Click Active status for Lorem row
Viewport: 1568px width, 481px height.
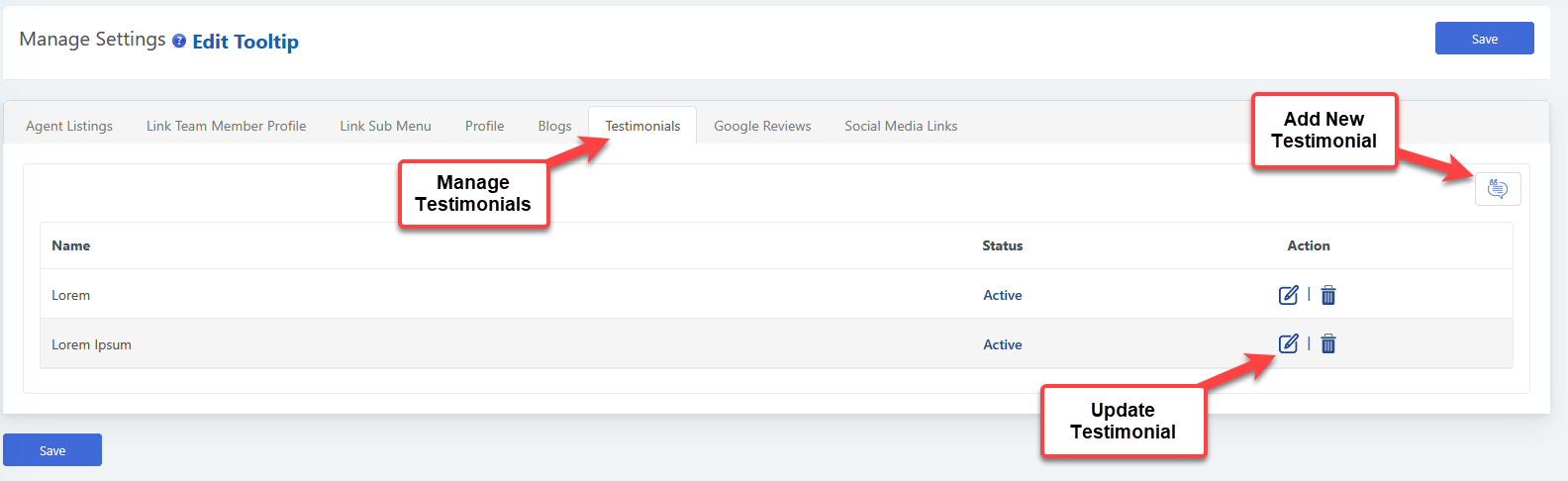tap(1002, 295)
